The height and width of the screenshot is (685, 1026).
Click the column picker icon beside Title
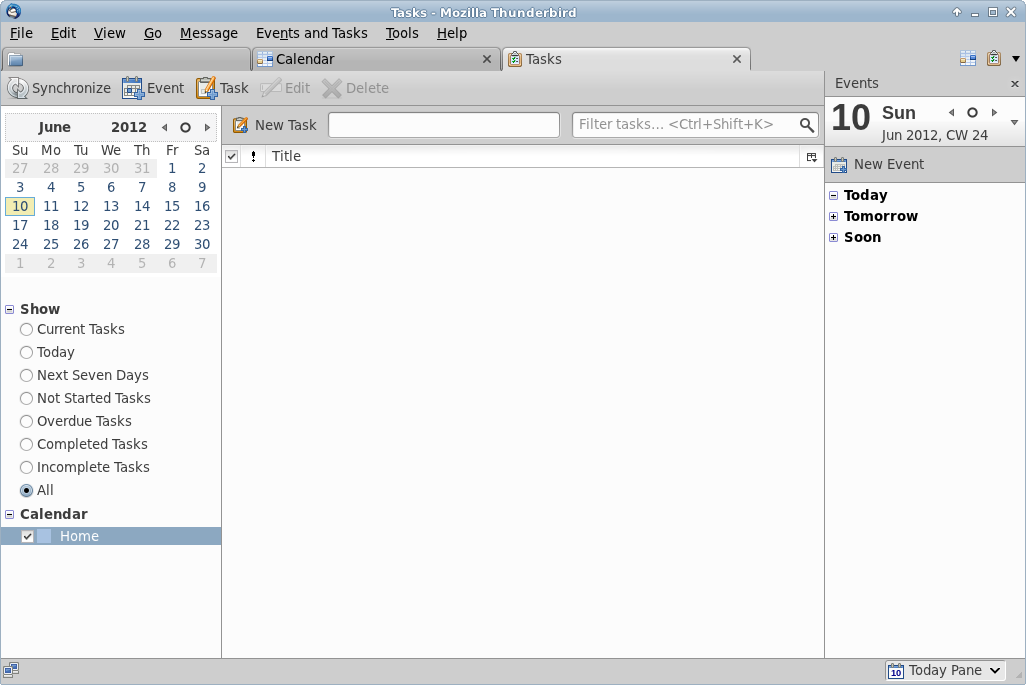tap(811, 157)
